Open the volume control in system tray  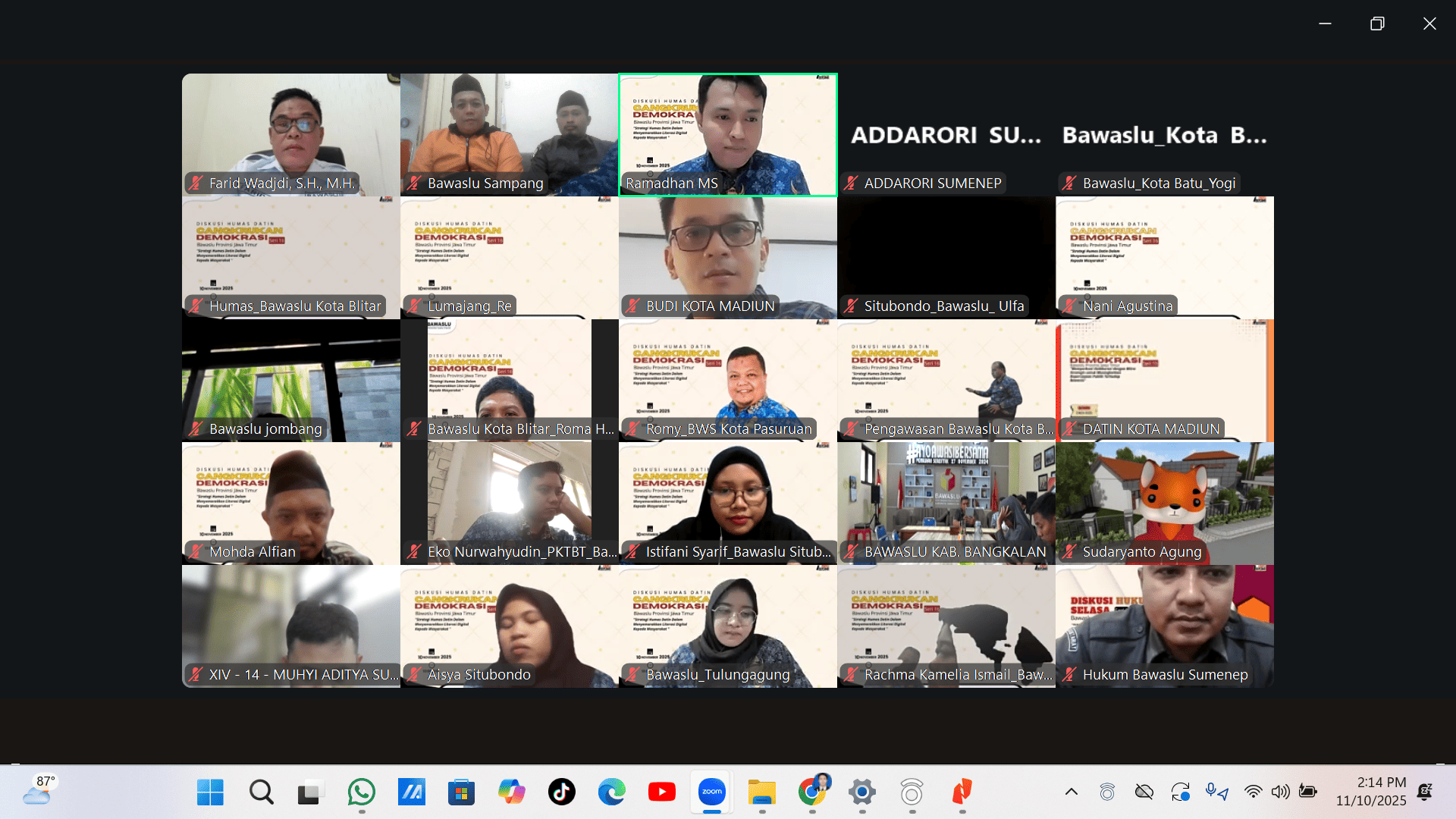click(x=1280, y=792)
